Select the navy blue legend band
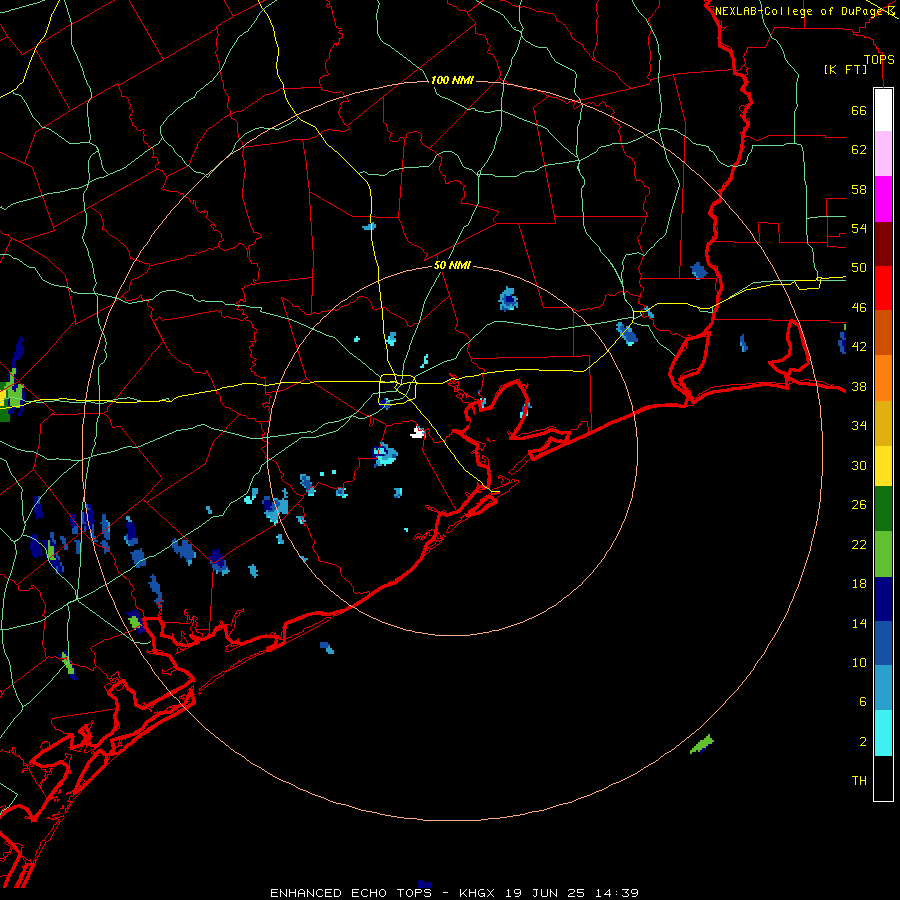Viewport: 900px width, 900px height. click(883, 599)
